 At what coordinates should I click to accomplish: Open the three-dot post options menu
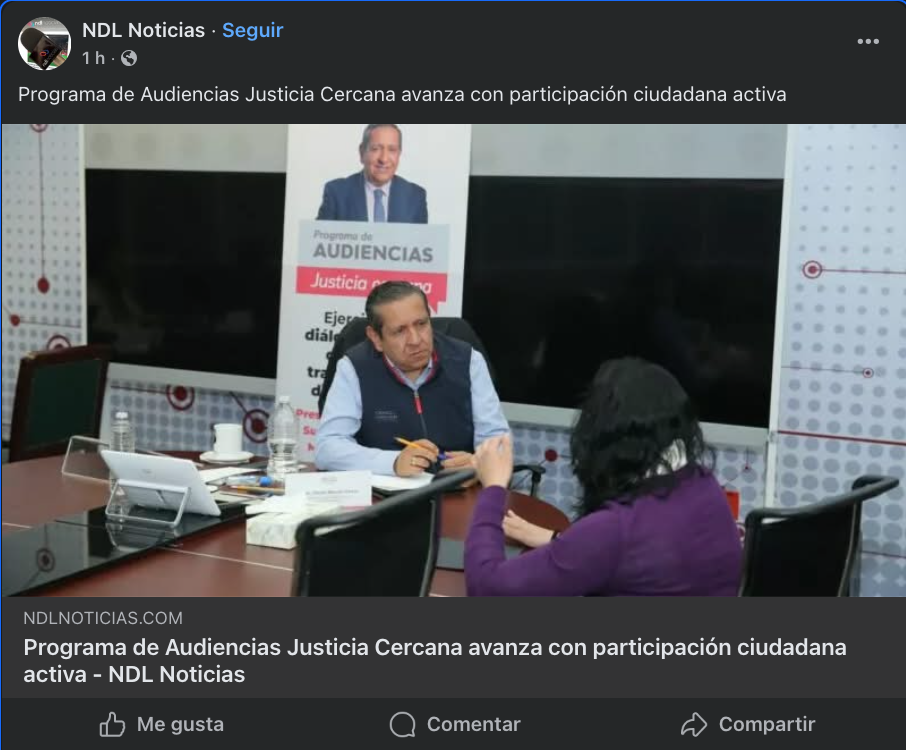868,42
